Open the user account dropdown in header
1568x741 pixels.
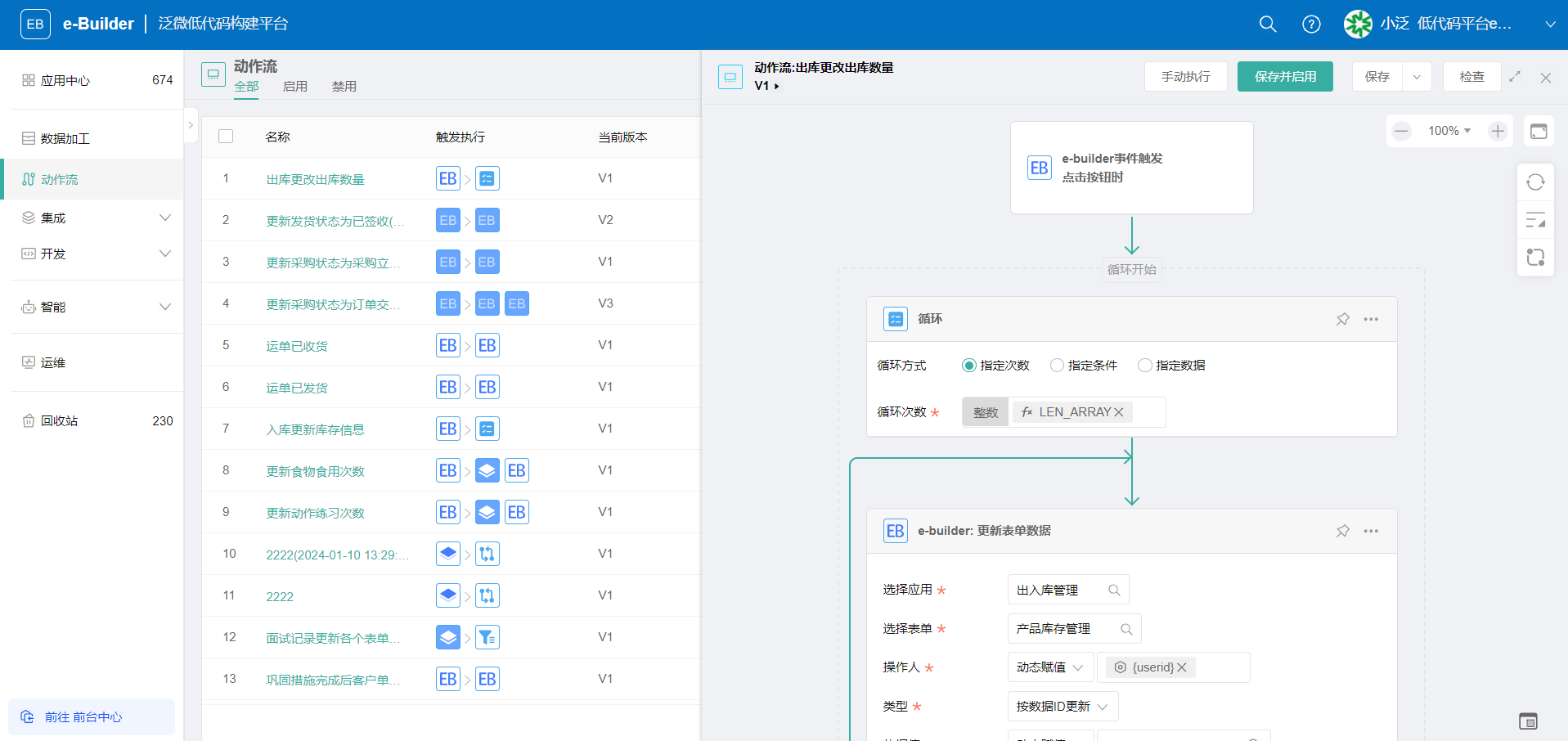1550,25
